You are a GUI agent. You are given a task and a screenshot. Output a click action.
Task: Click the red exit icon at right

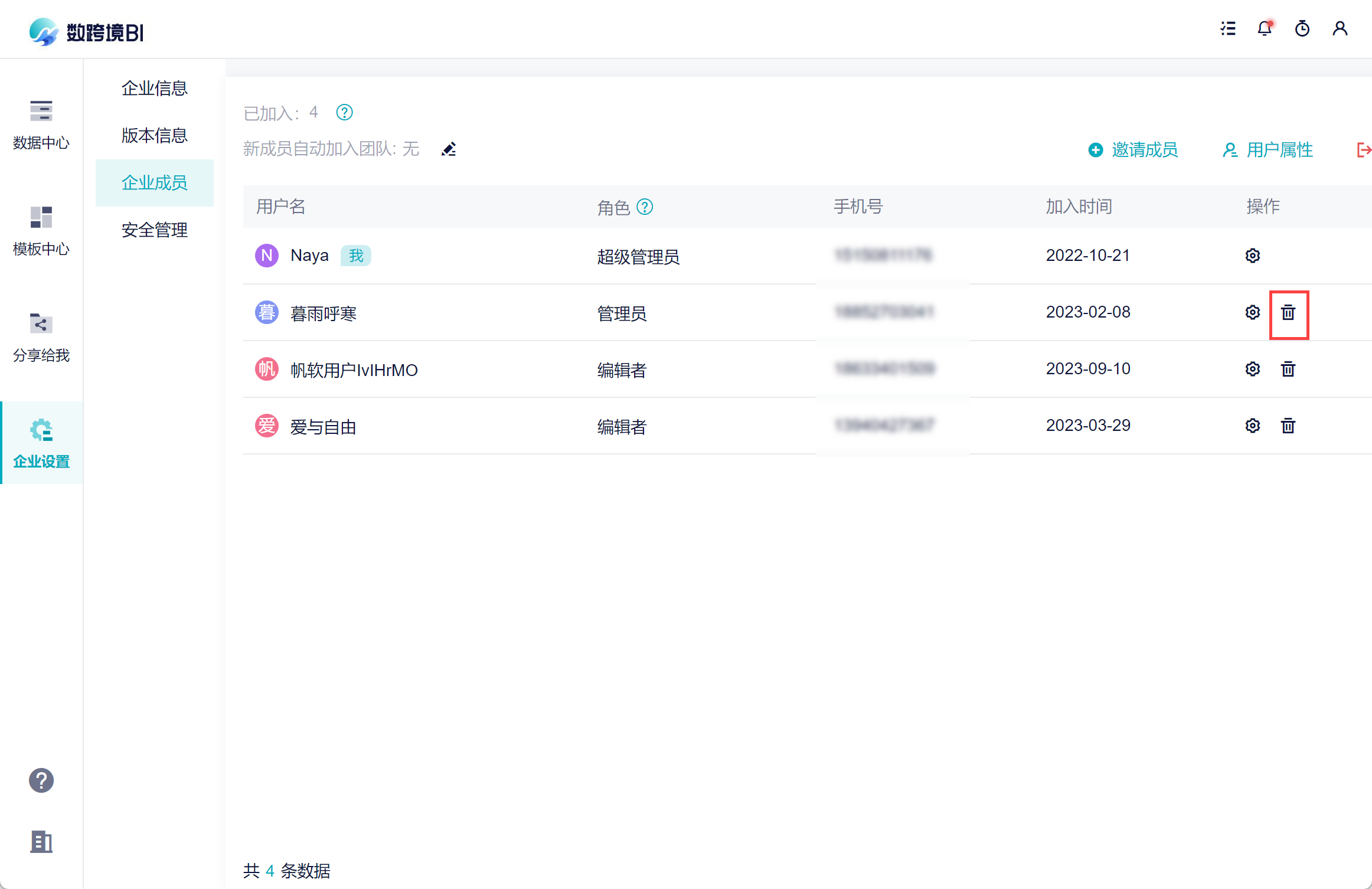1363,150
